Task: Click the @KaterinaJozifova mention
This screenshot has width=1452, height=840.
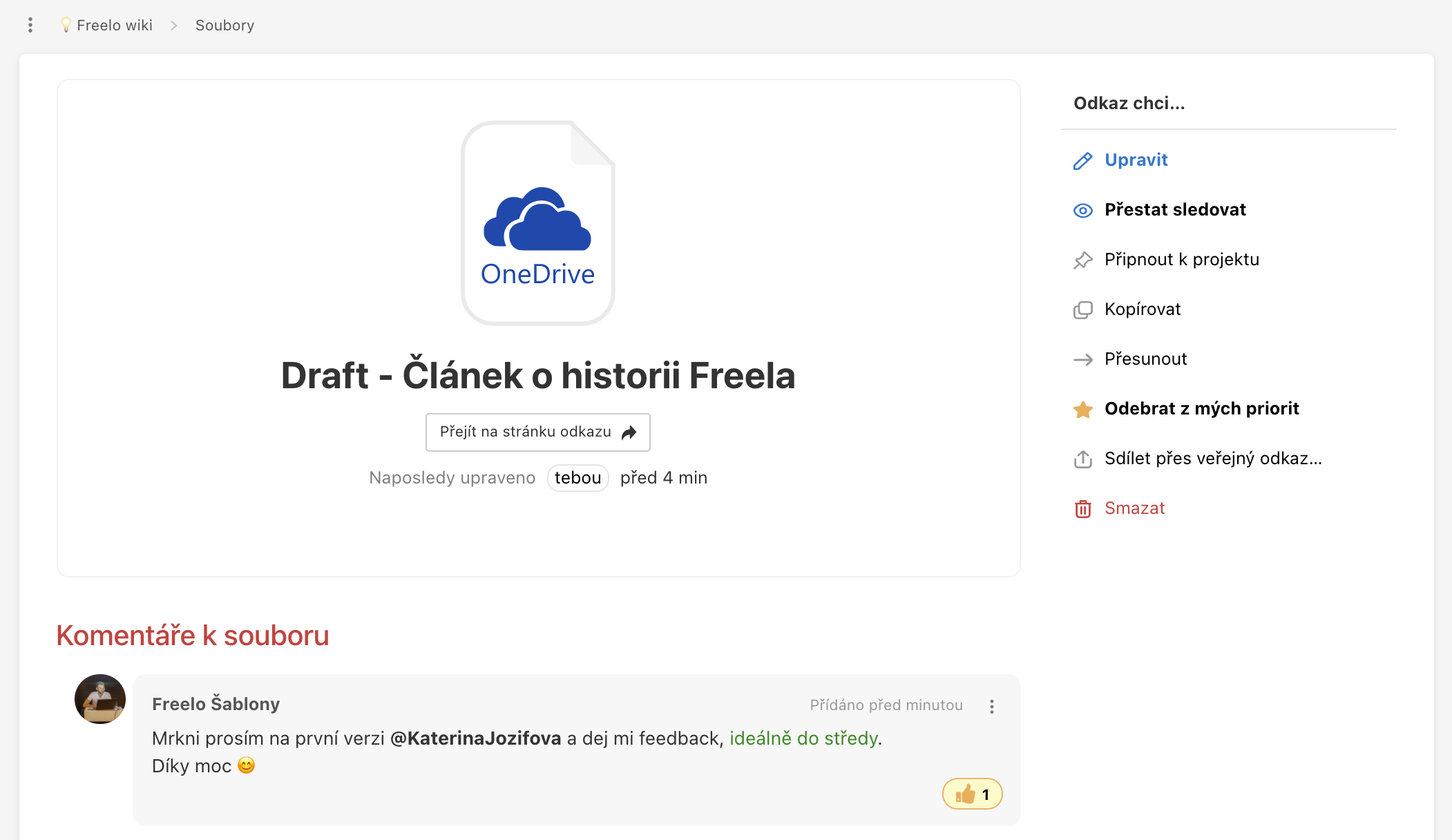Action: click(x=475, y=738)
